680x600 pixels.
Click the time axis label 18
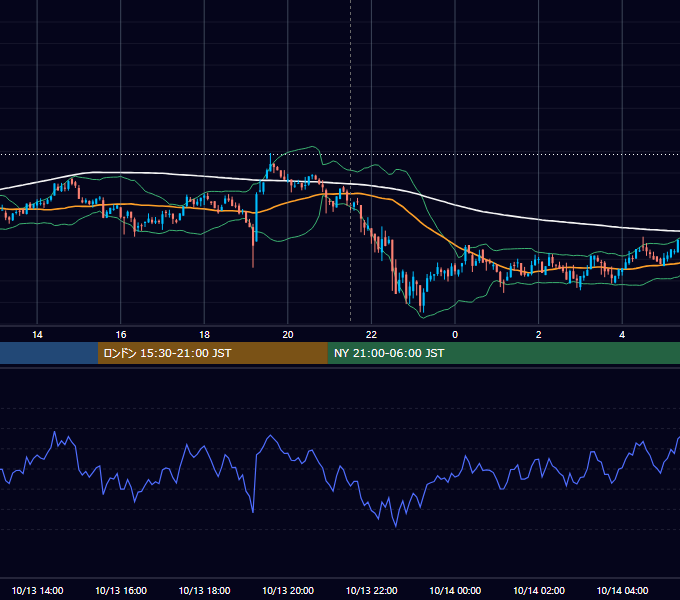point(204,335)
